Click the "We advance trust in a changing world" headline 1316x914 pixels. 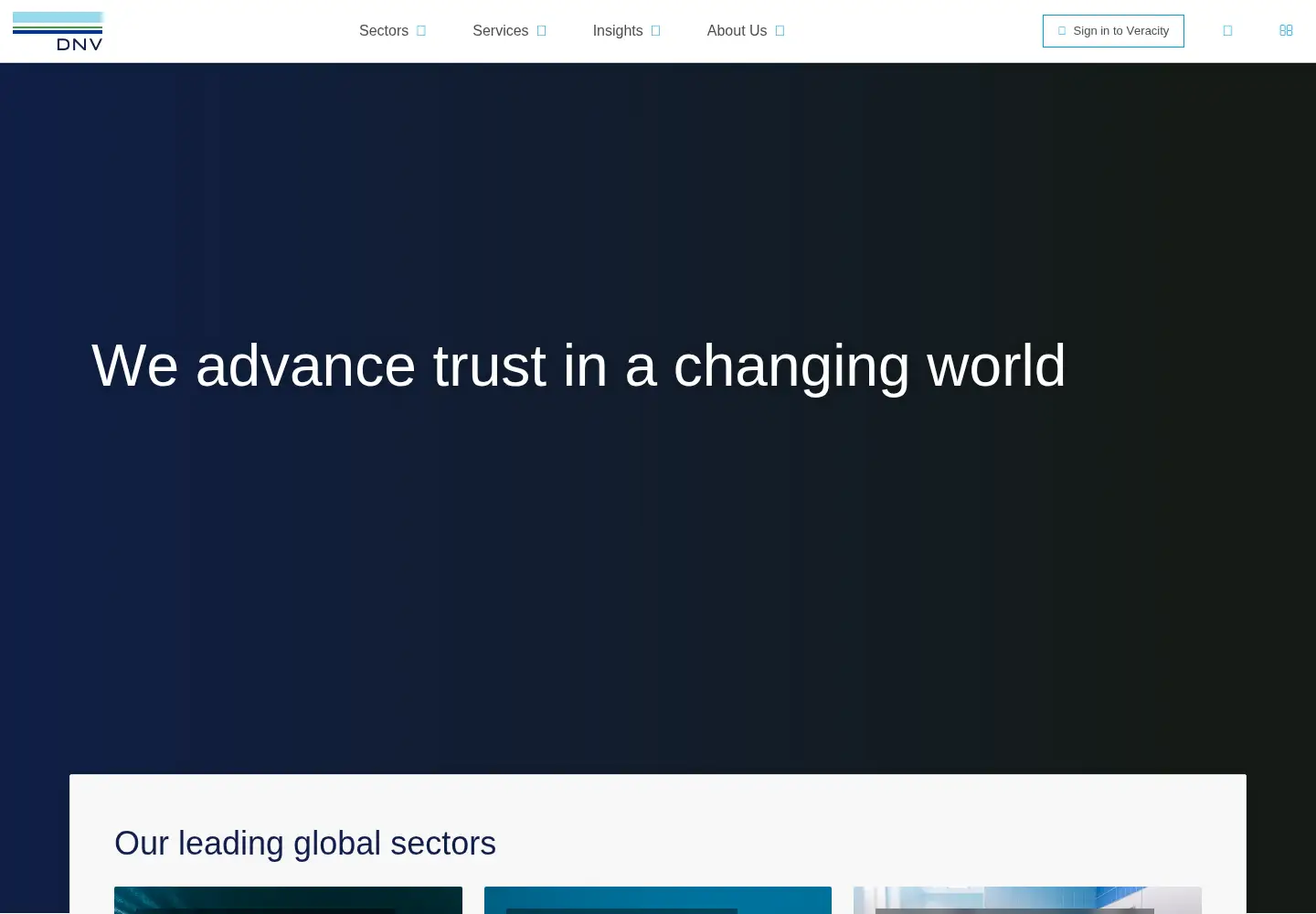pyautogui.click(x=578, y=366)
